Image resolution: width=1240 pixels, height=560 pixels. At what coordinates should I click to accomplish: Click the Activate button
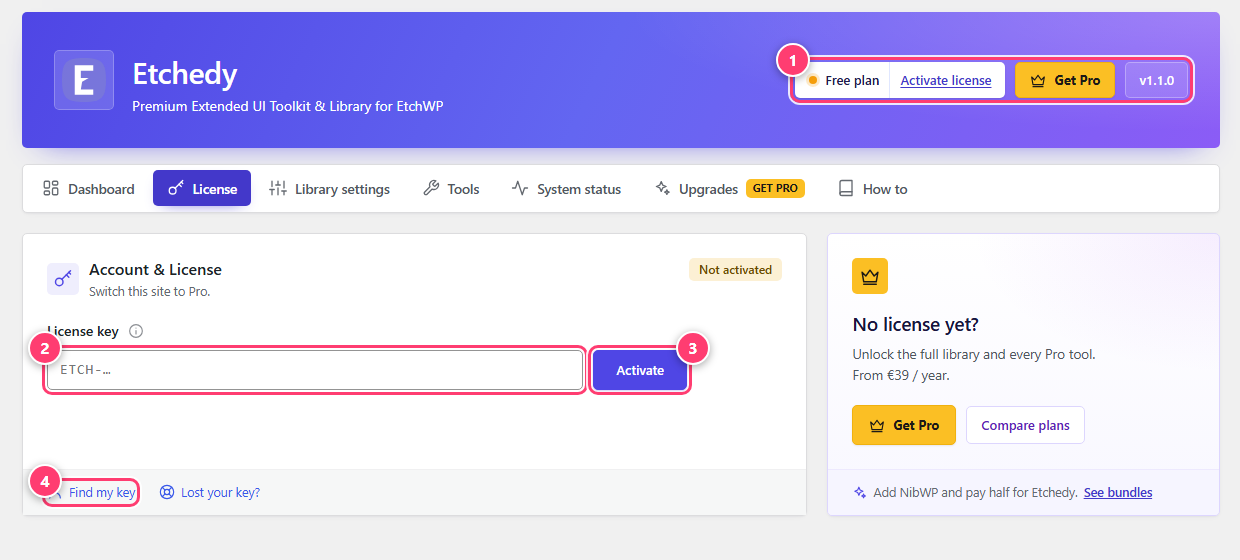coord(640,370)
